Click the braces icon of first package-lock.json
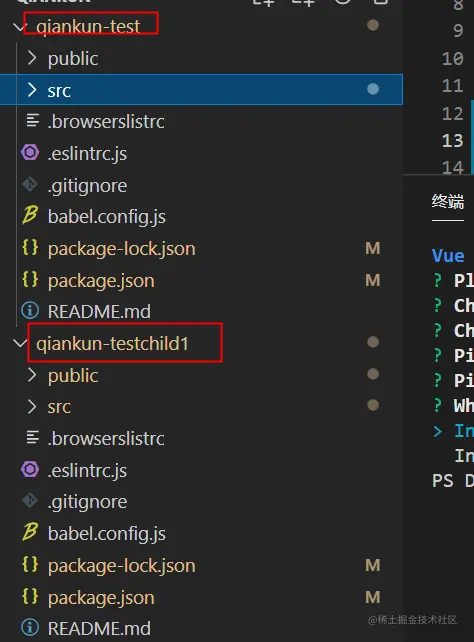 tap(30, 248)
